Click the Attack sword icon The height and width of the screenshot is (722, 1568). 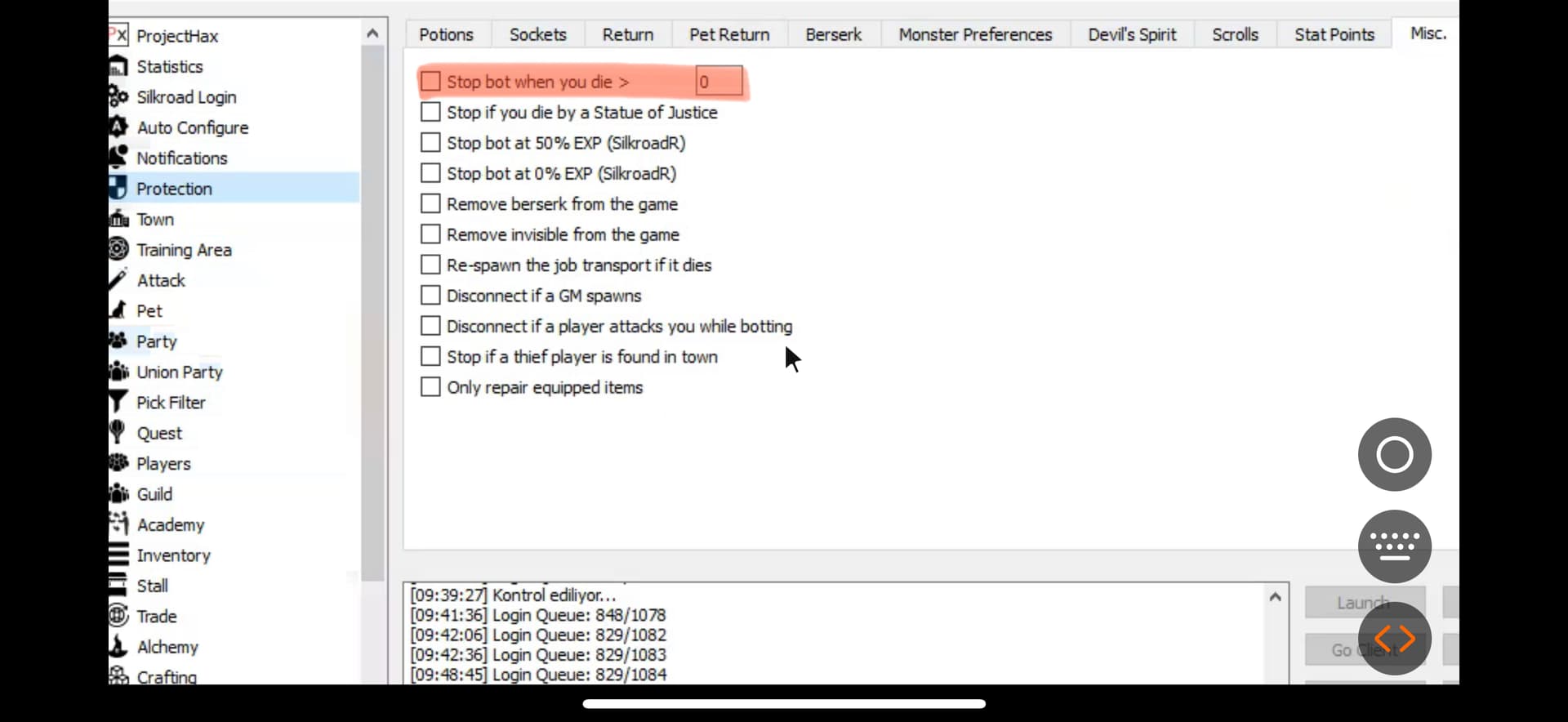pyautogui.click(x=118, y=280)
